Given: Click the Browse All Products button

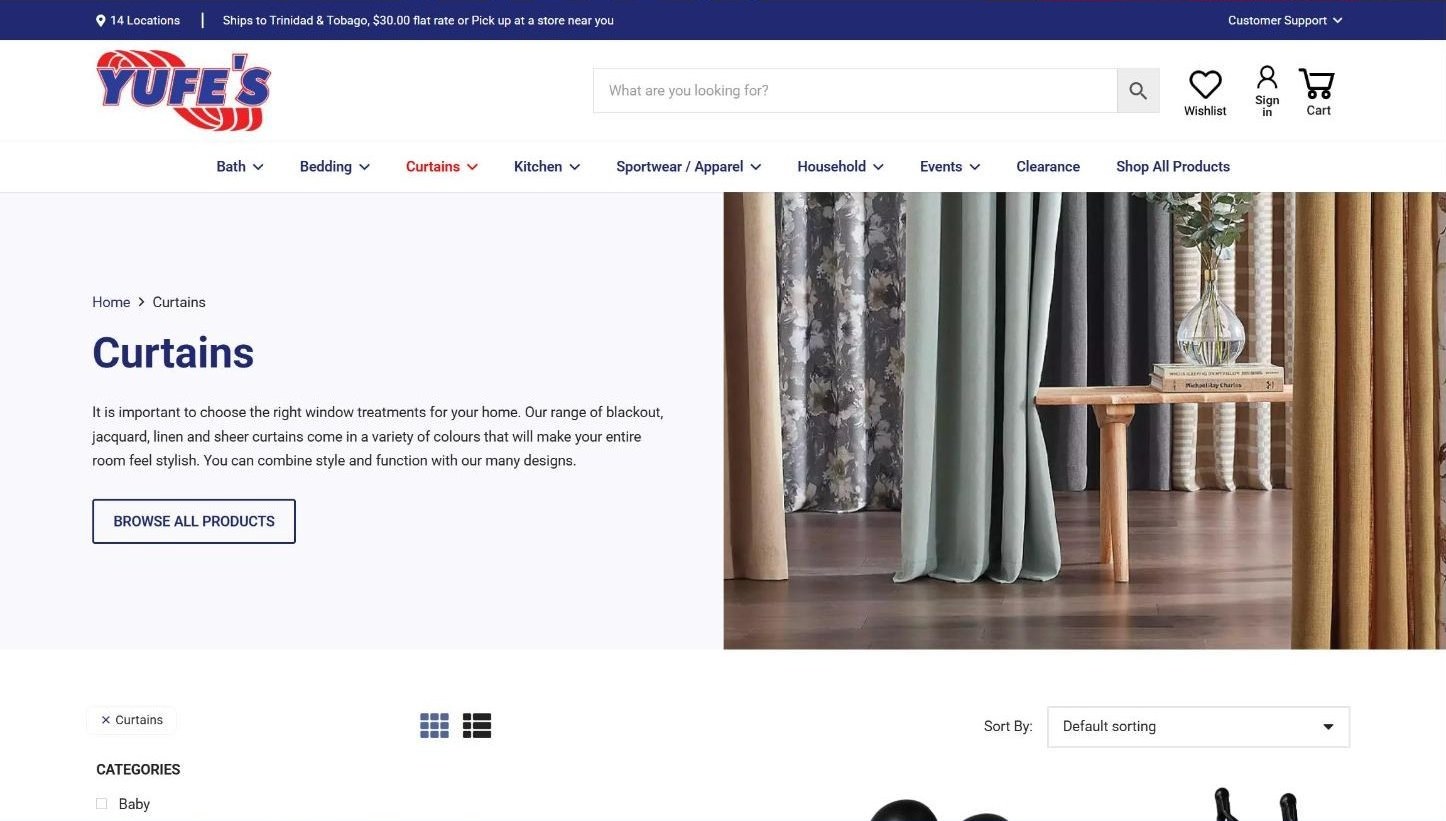Looking at the screenshot, I should tap(194, 522).
